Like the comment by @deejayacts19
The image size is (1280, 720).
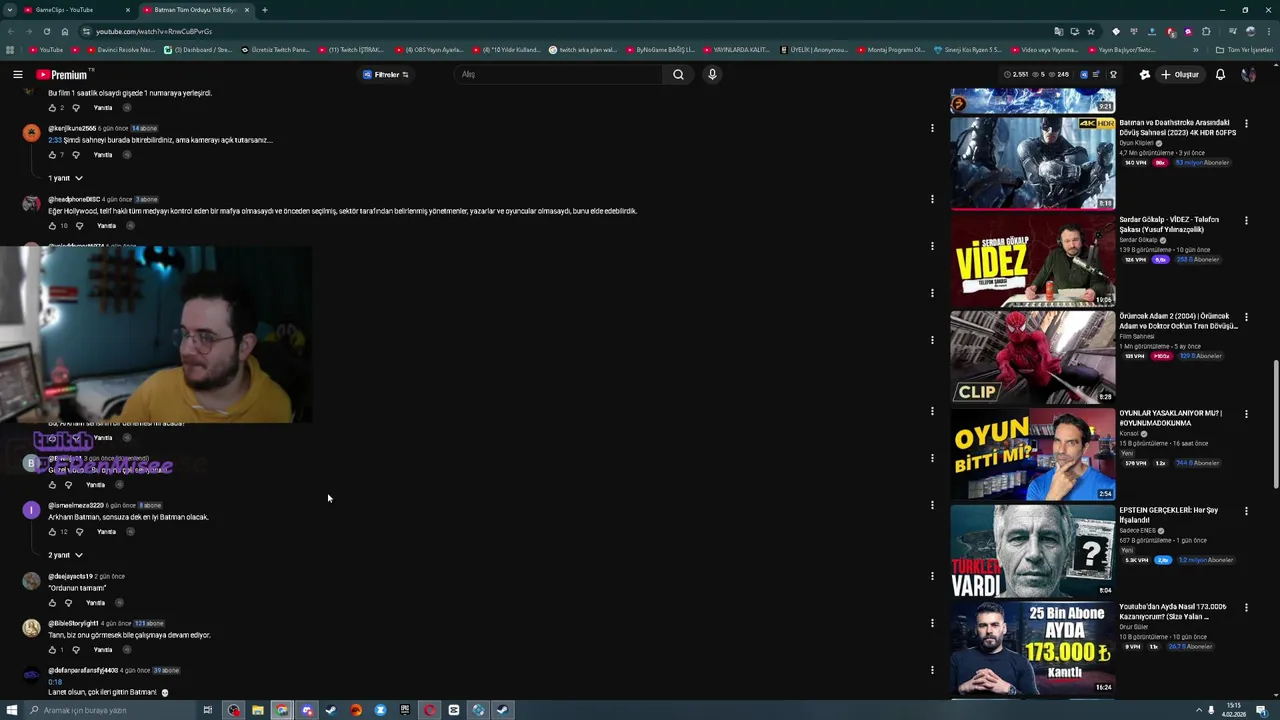(x=53, y=603)
